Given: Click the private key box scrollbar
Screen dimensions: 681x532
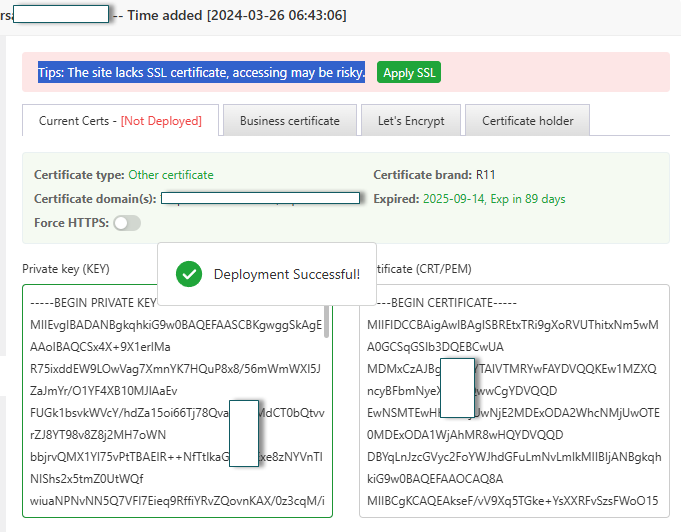Looking at the screenshot, I should click(x=326, y=321).
